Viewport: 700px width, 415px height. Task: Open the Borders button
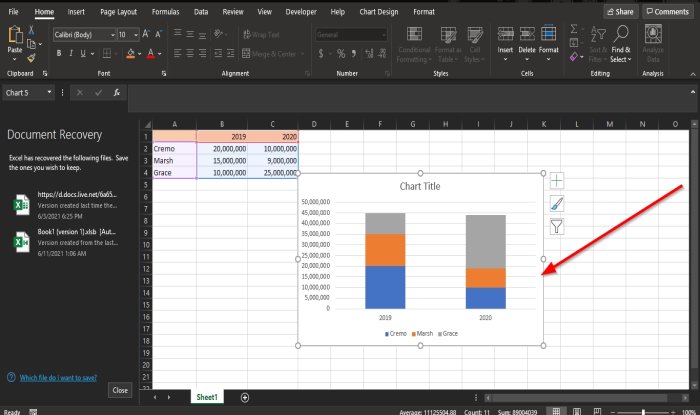(x=107, y=54)
